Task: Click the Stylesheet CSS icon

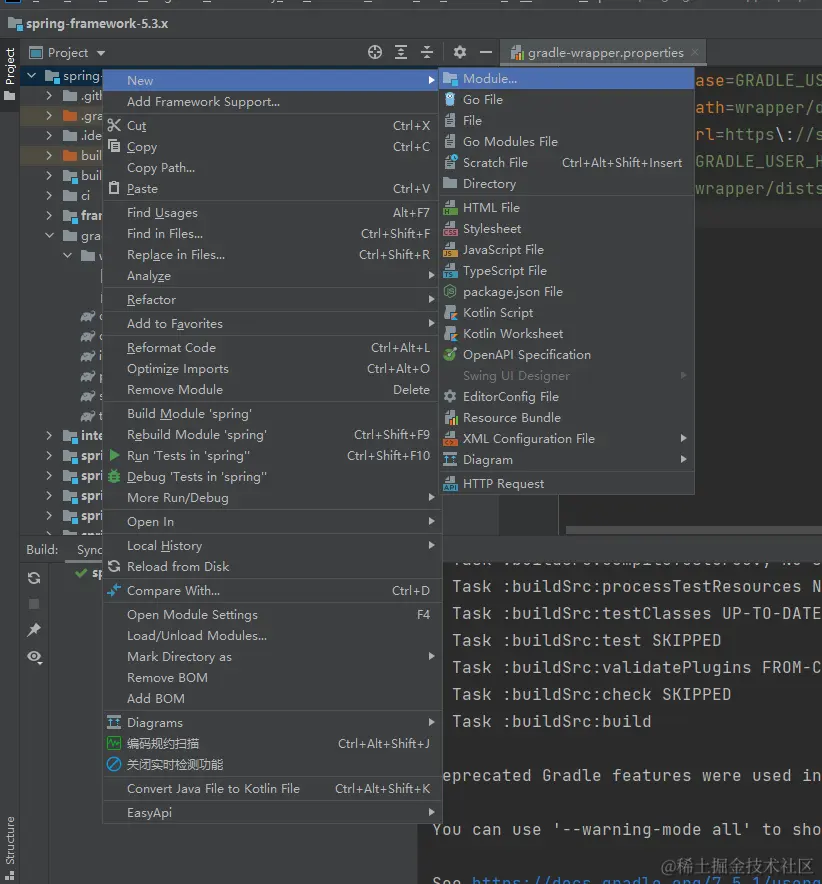Action: point(450,228)
